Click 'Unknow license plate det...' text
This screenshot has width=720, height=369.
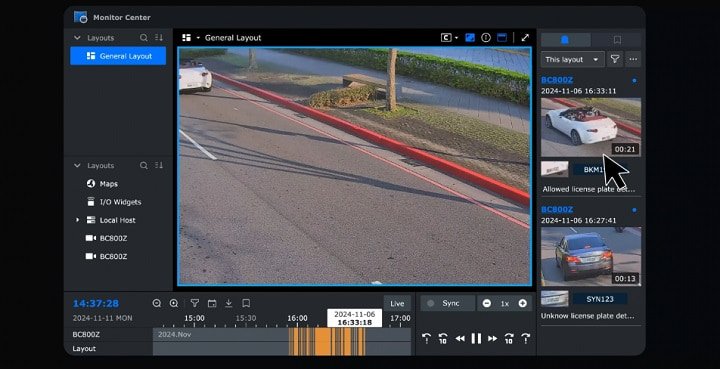click(587, 316)
